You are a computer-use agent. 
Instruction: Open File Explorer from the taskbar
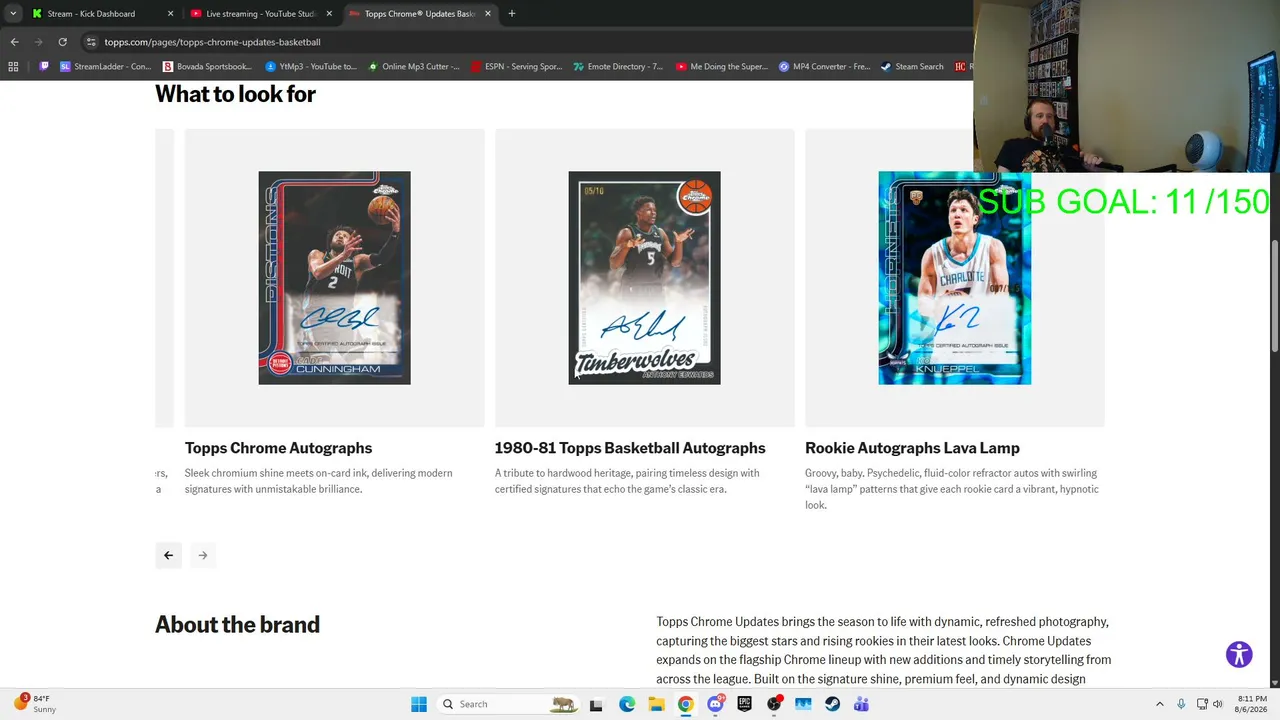(x=656, y=704)
